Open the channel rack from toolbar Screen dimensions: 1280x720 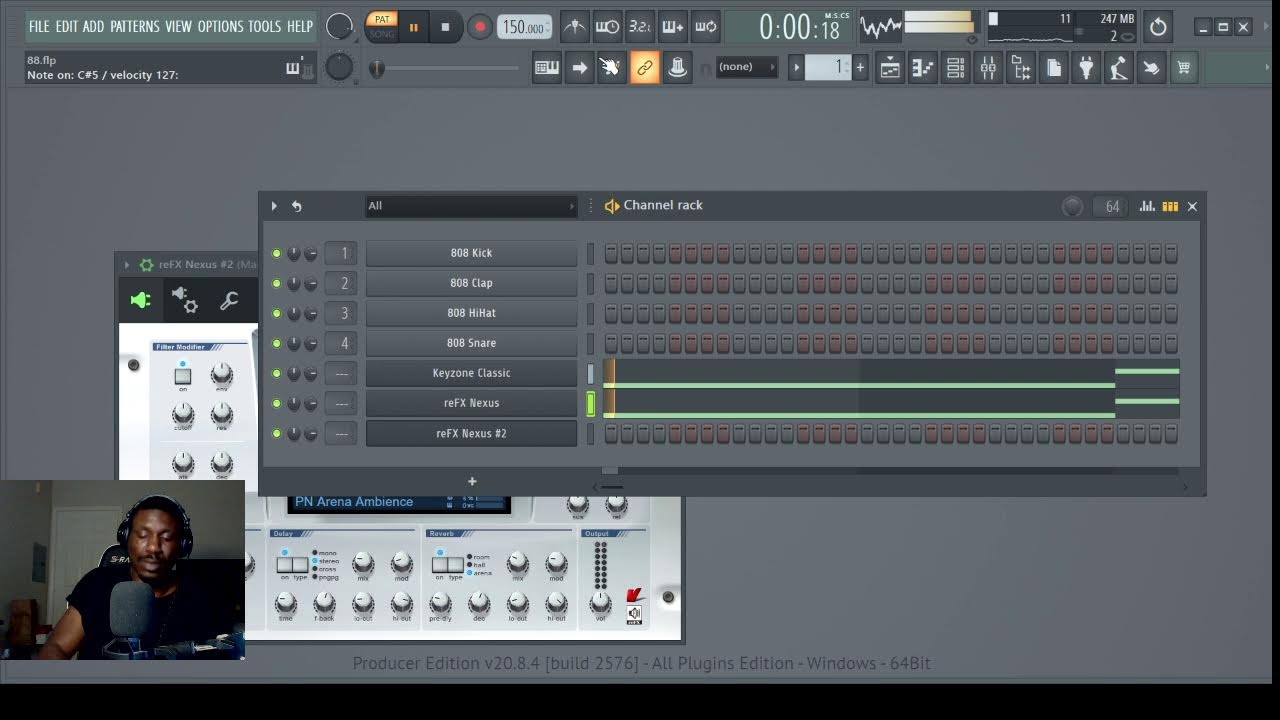(955, 68)
